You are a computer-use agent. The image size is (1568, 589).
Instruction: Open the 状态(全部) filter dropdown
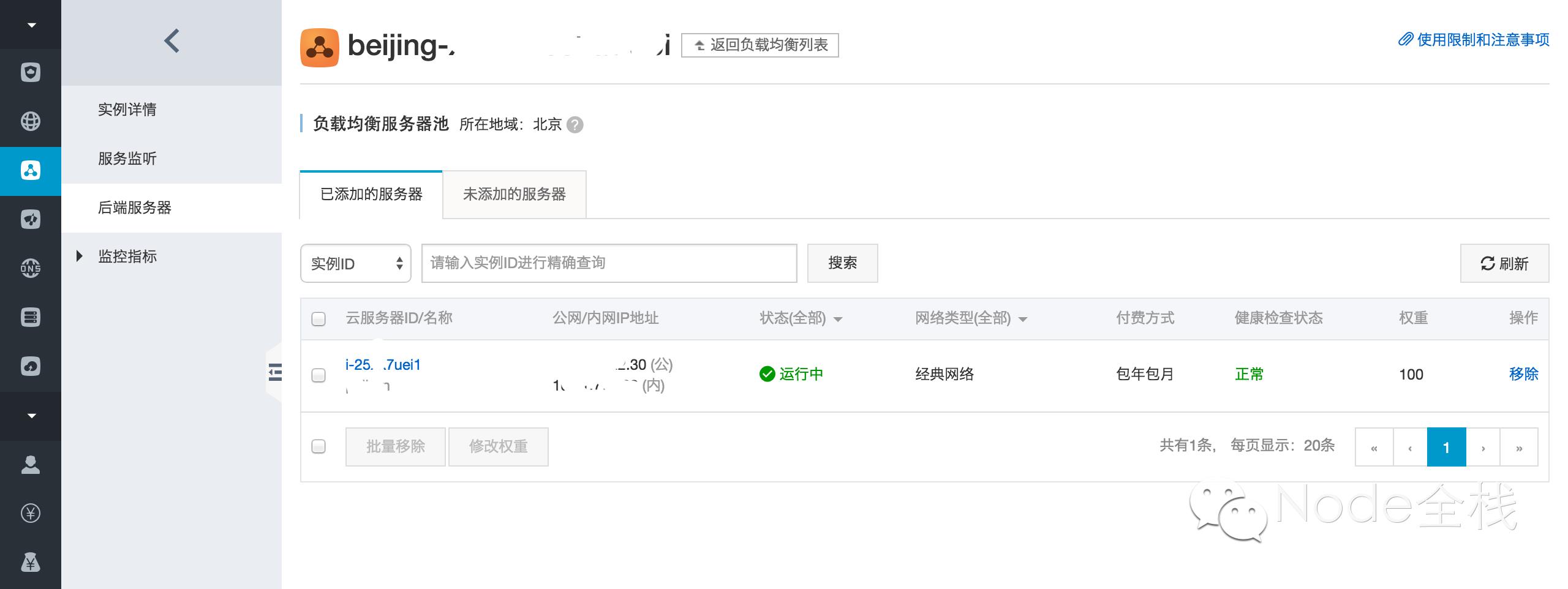pos(801,318)
